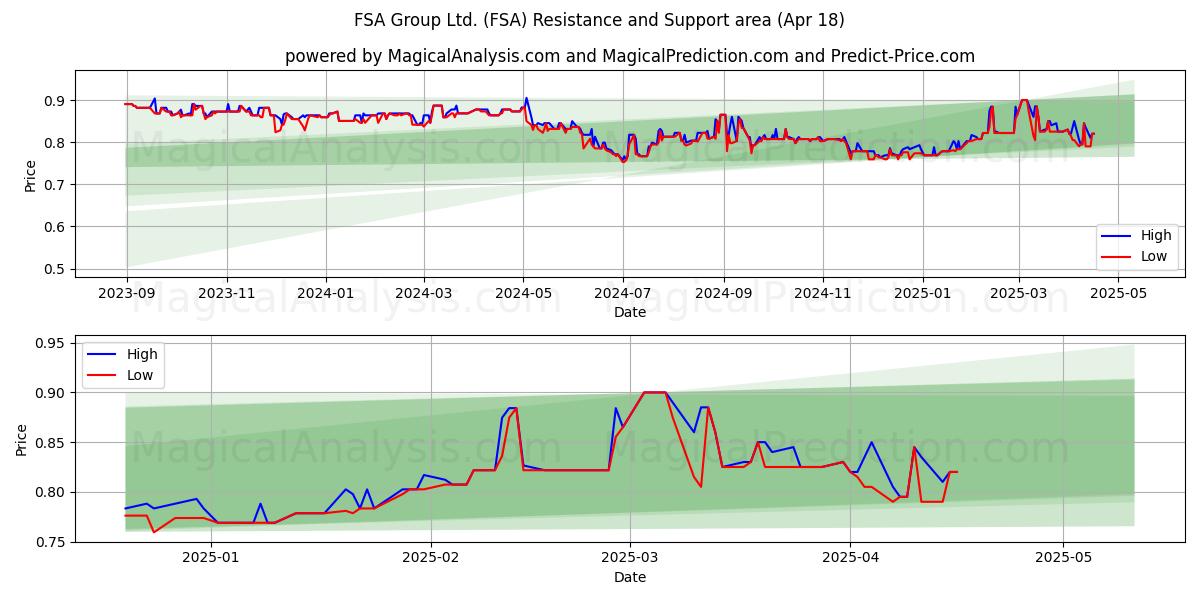Image resolution: width=1200 pixels, height=600 pixels.
Task: Click the top chart's 'Date' axis label
Action: point(630,312)
